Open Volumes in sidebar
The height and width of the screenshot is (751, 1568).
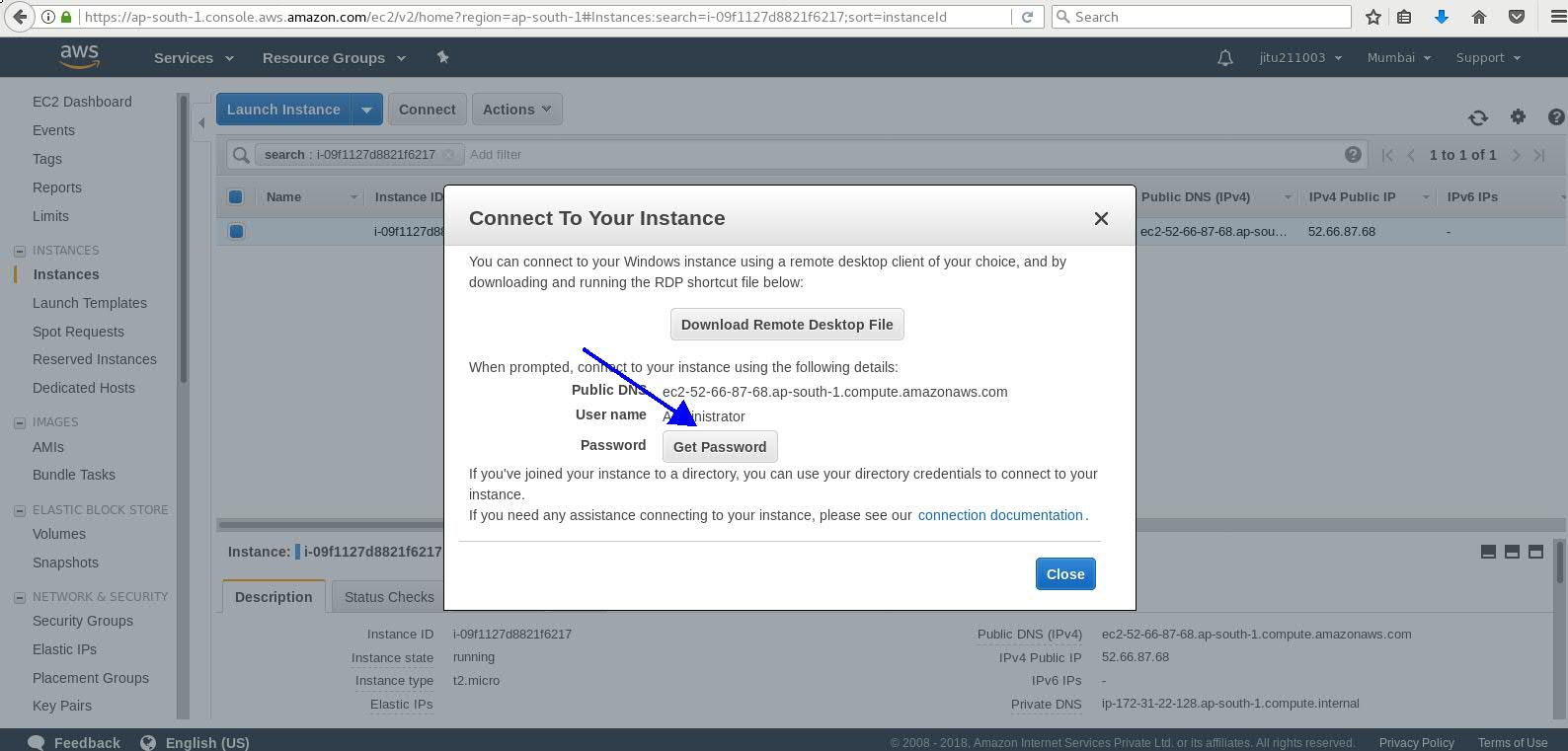point(59,534)
